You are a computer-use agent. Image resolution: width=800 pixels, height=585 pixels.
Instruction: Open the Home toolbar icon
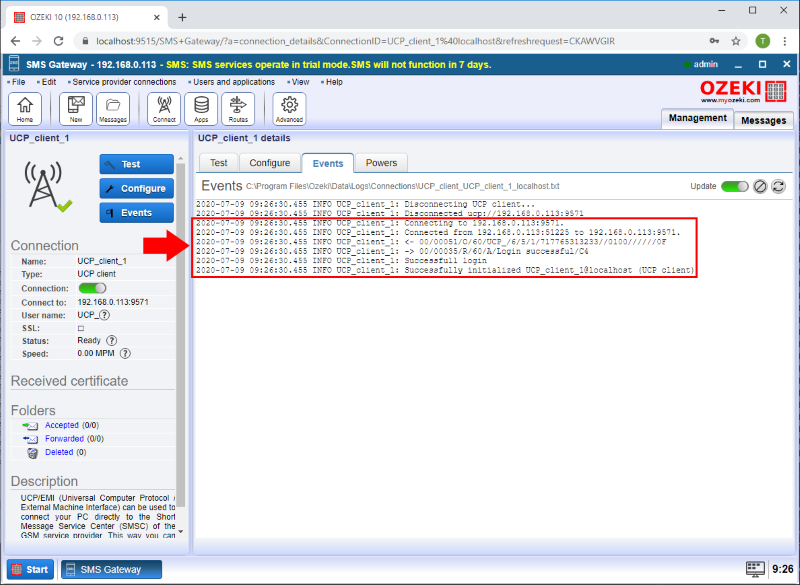click(24, 108)
